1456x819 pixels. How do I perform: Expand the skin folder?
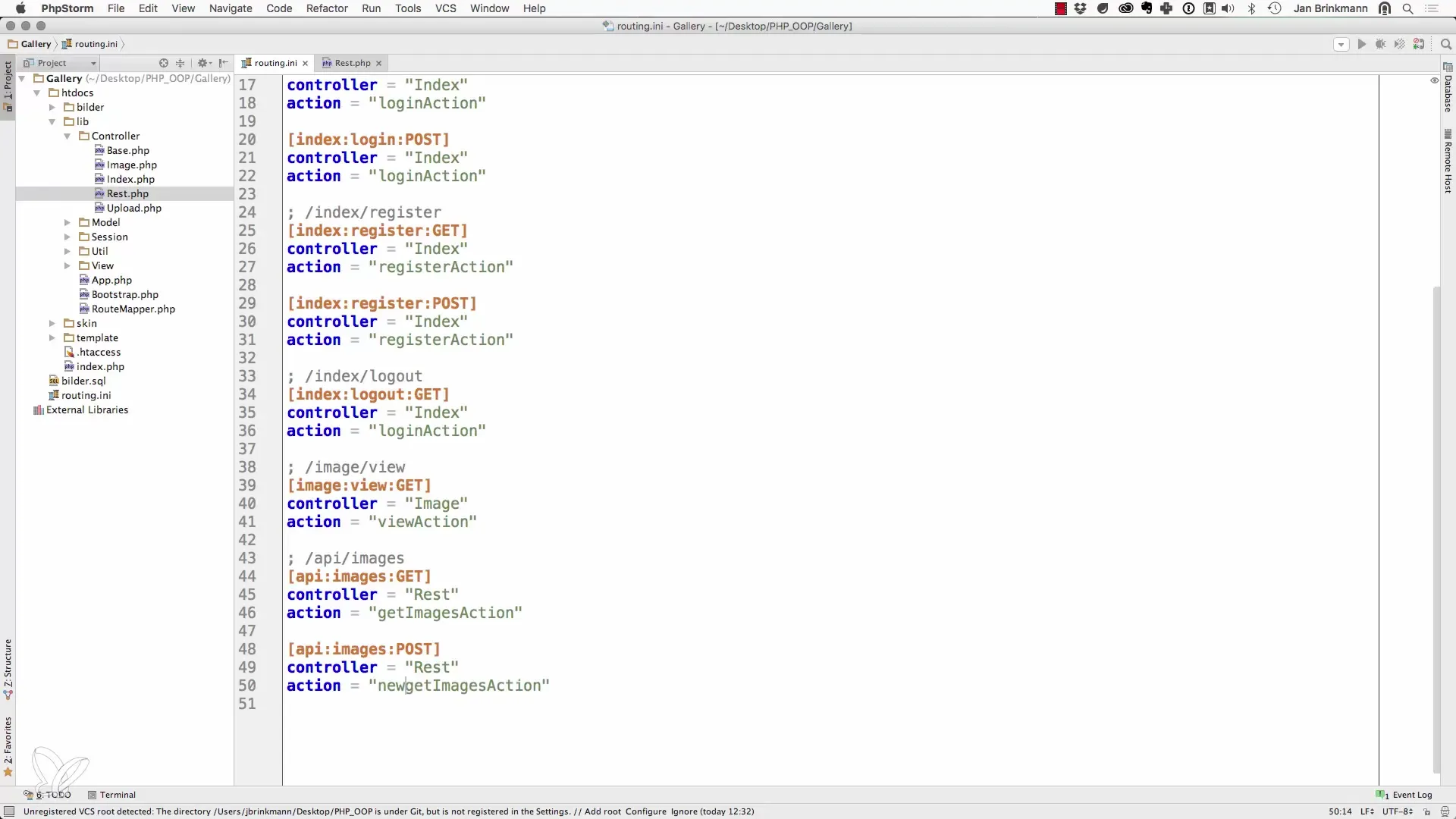point(52,324)
